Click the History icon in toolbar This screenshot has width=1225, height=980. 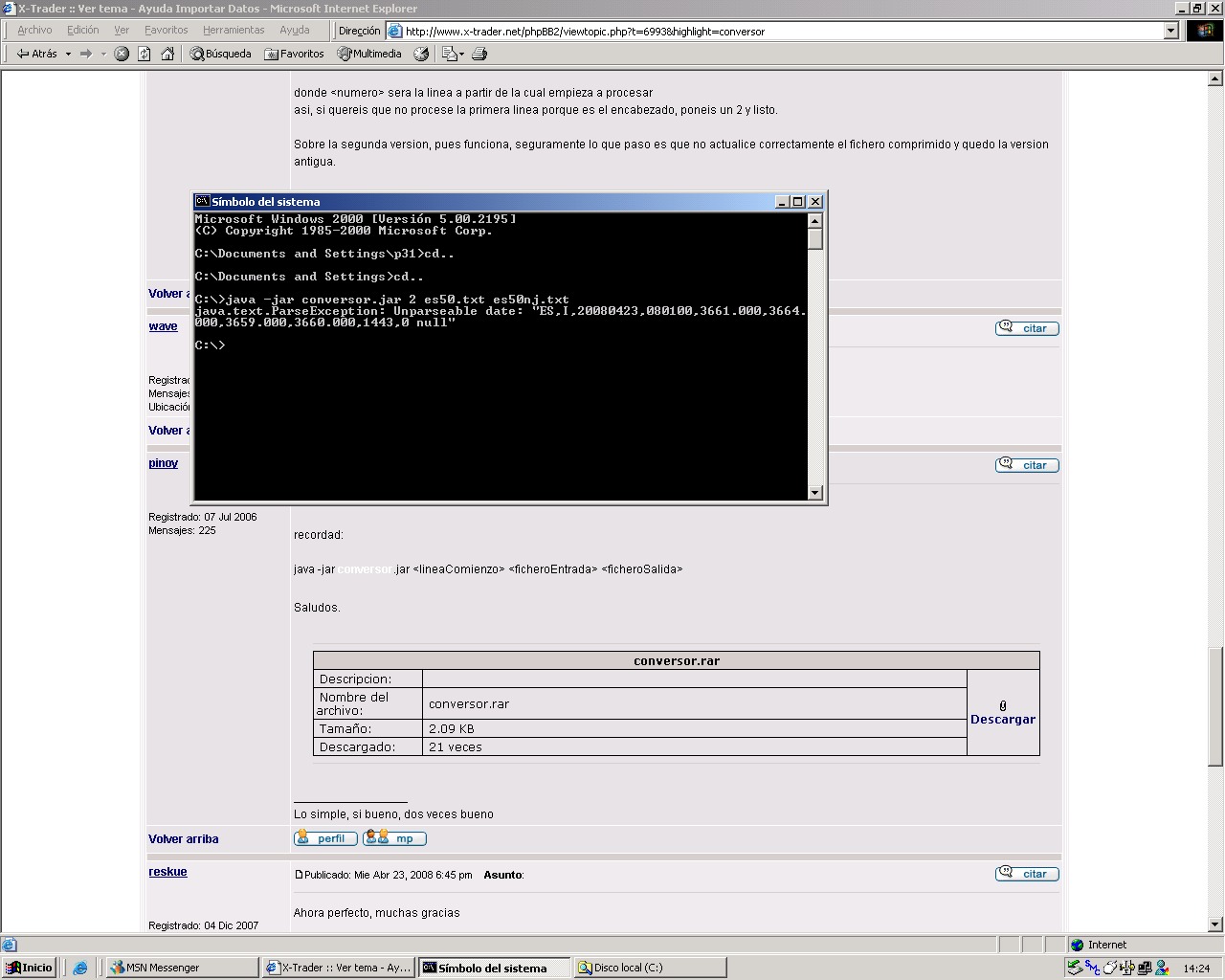tap(421, 55)
